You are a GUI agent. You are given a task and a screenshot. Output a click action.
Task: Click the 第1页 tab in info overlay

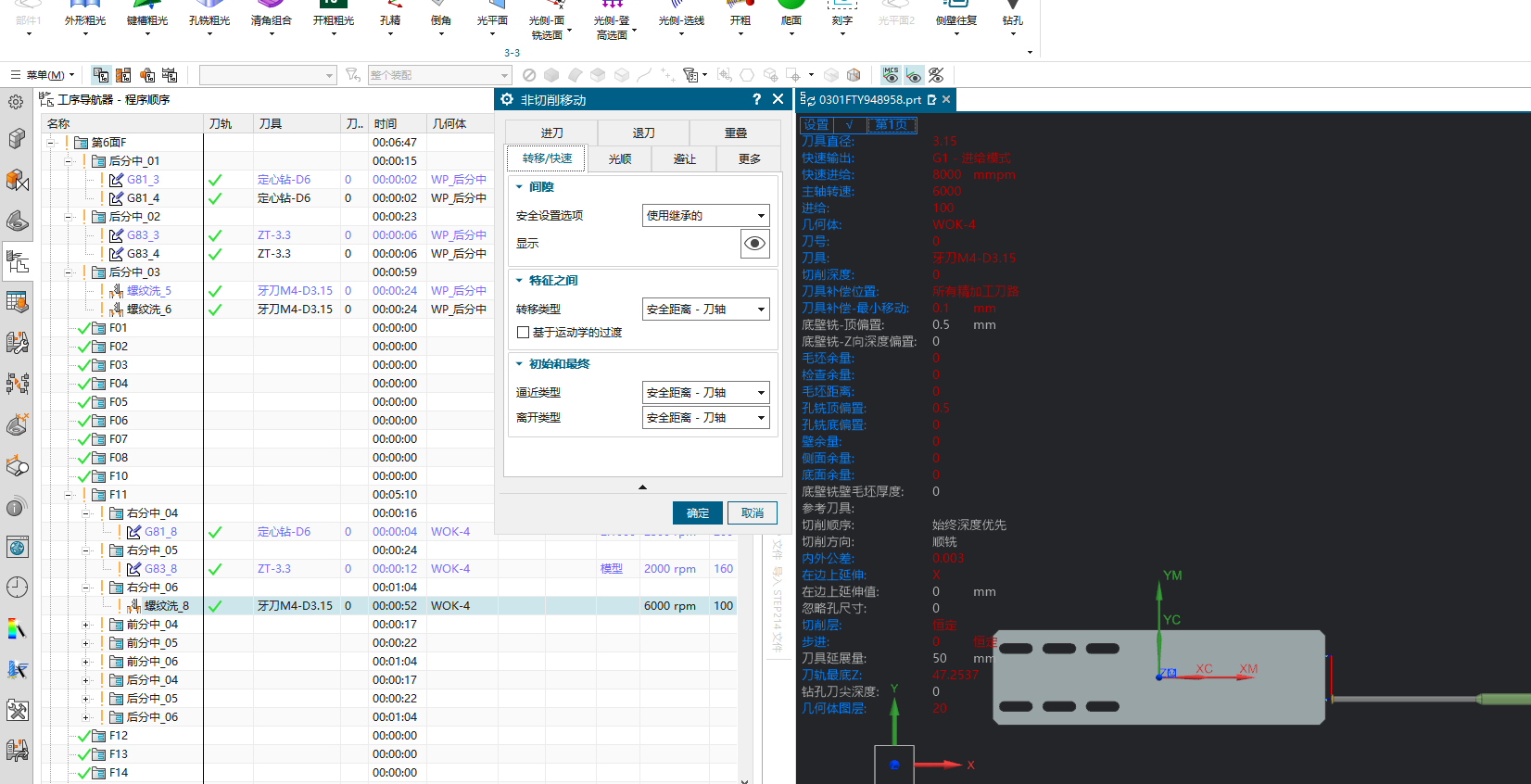click(x=892, y=124)
